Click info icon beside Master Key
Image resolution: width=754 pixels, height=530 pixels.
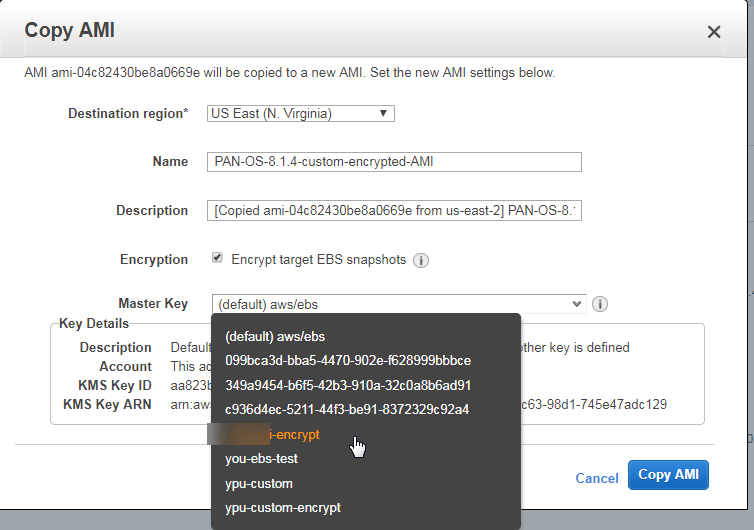point(600,304)
